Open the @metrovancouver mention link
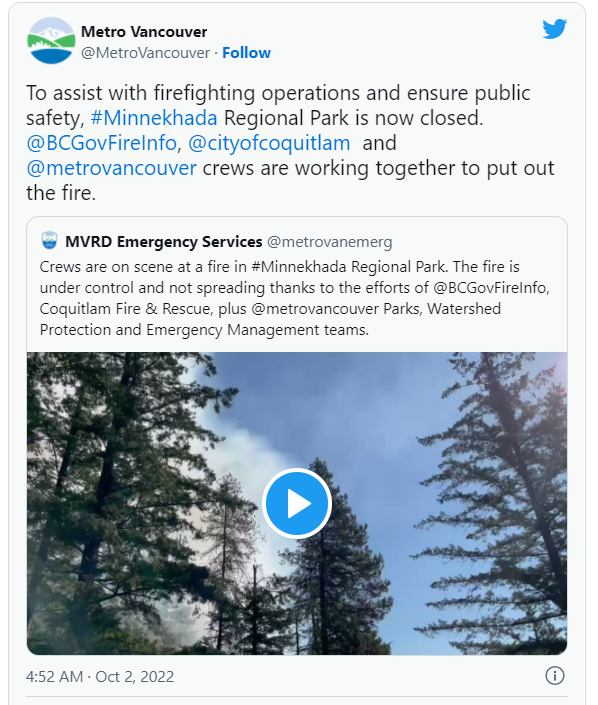598x705 pixels. click(x=111, y=168)
